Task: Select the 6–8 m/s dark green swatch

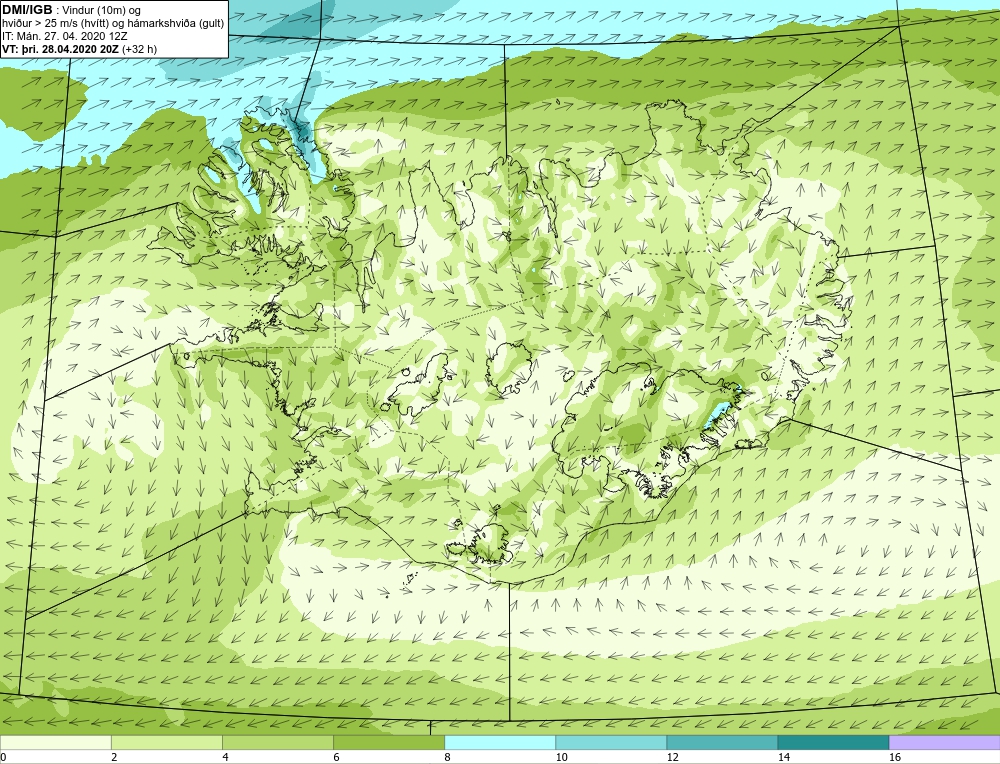Action: point(388,742)
